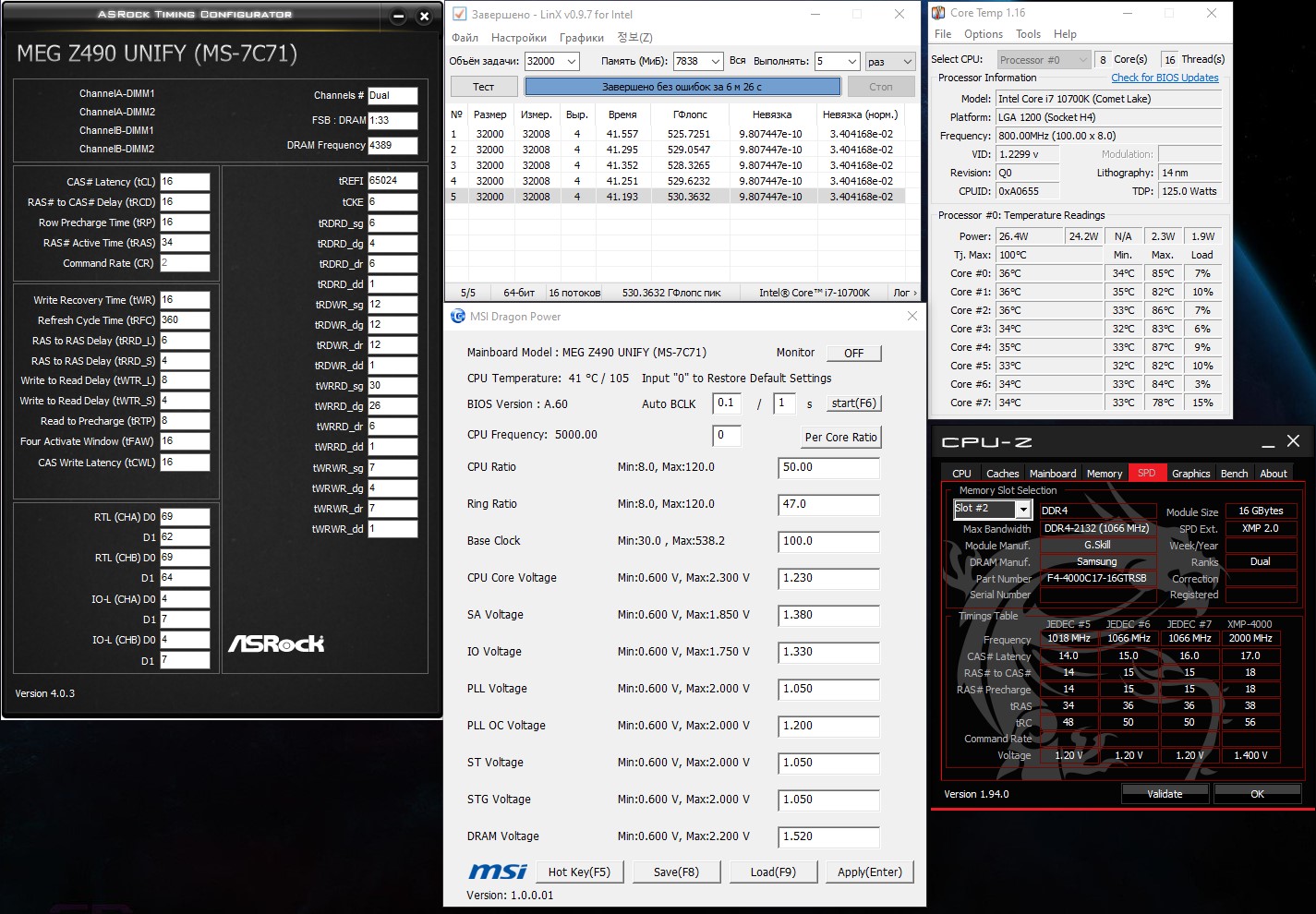This screenshot has height=914, width=1316.
Task: Click the Intel Core i7 10700K model field
Action: coord(1108,99)
